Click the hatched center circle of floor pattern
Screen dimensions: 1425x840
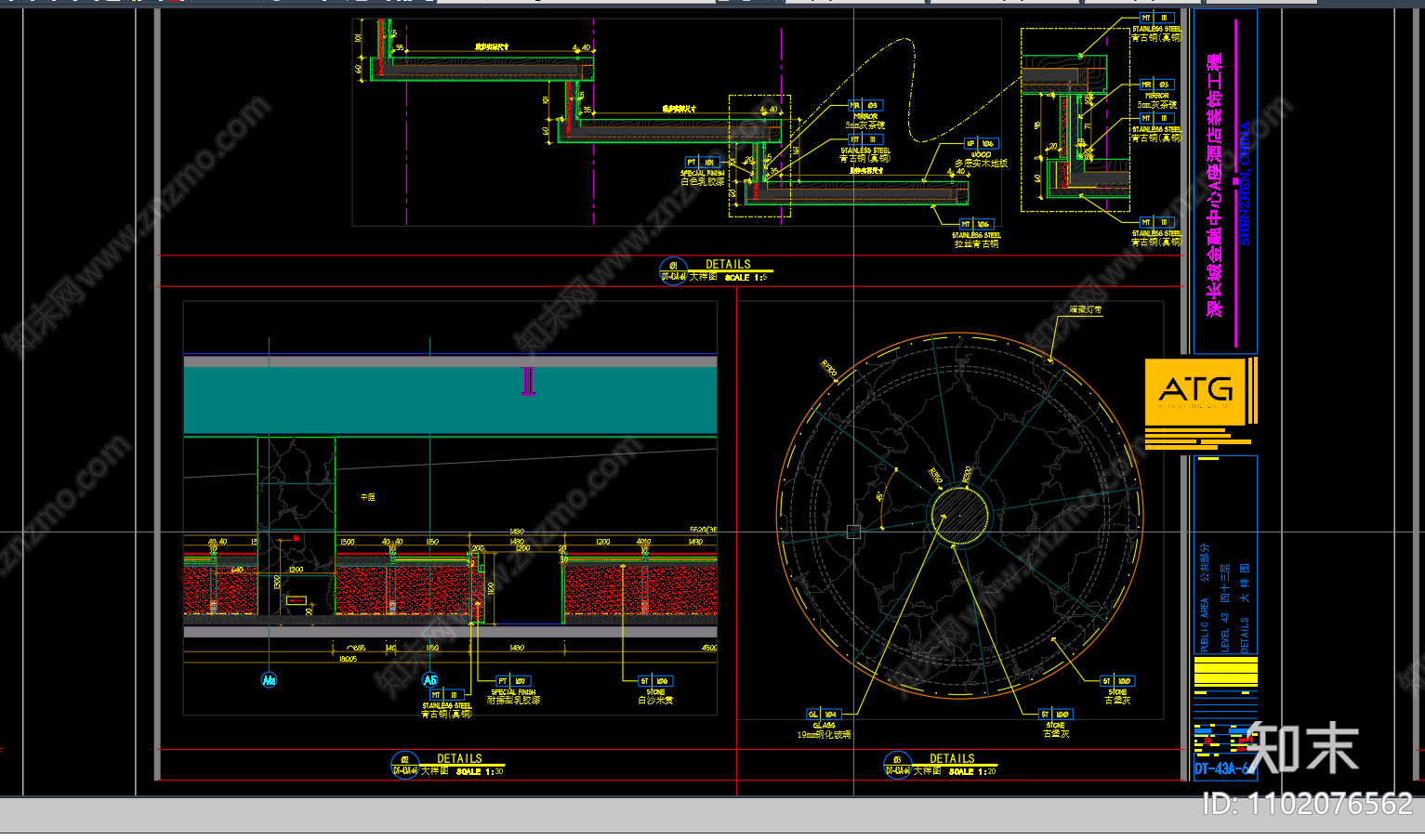pos(960,518)
